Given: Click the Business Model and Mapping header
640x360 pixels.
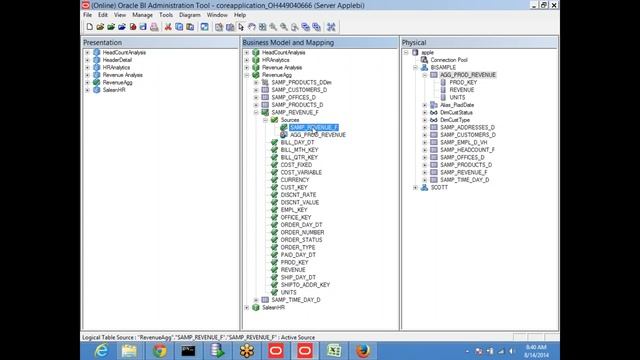Looking at the screenshot, I should click(x=320, y=42).
